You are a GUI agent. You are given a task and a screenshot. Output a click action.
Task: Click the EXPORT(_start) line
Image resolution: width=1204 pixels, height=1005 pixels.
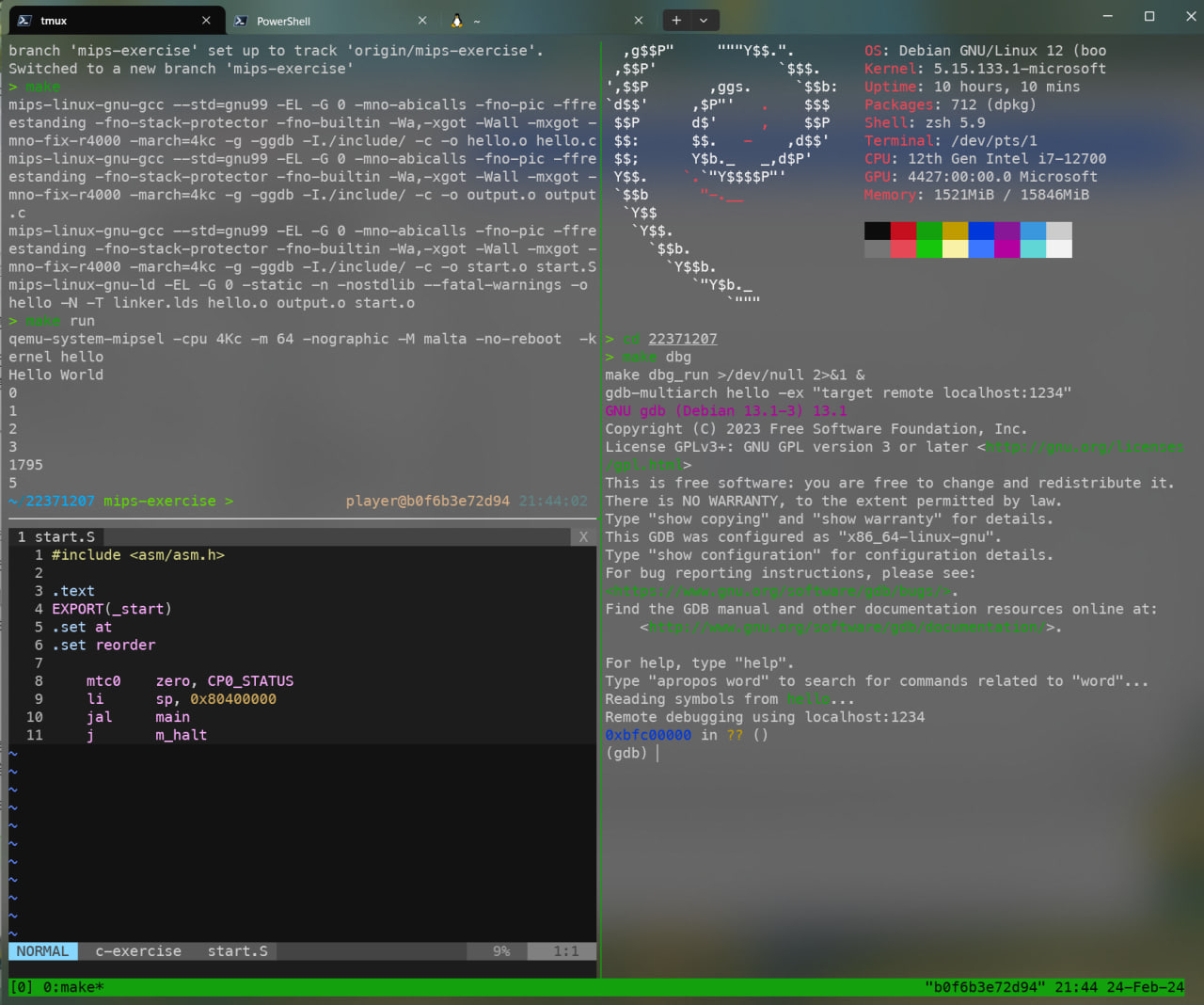pyautogui.click(x=112, y=609)
